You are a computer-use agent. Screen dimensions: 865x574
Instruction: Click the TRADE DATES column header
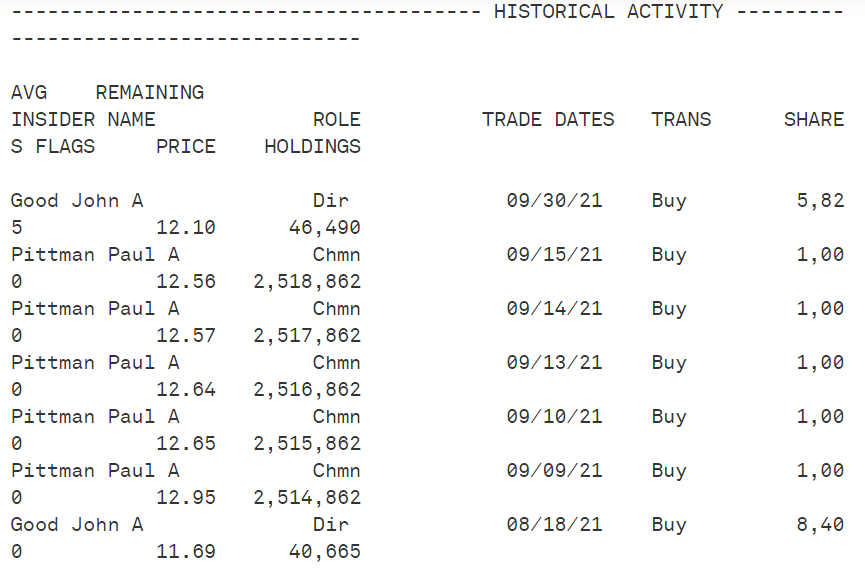pyautogui.click(x=548, y=120)
